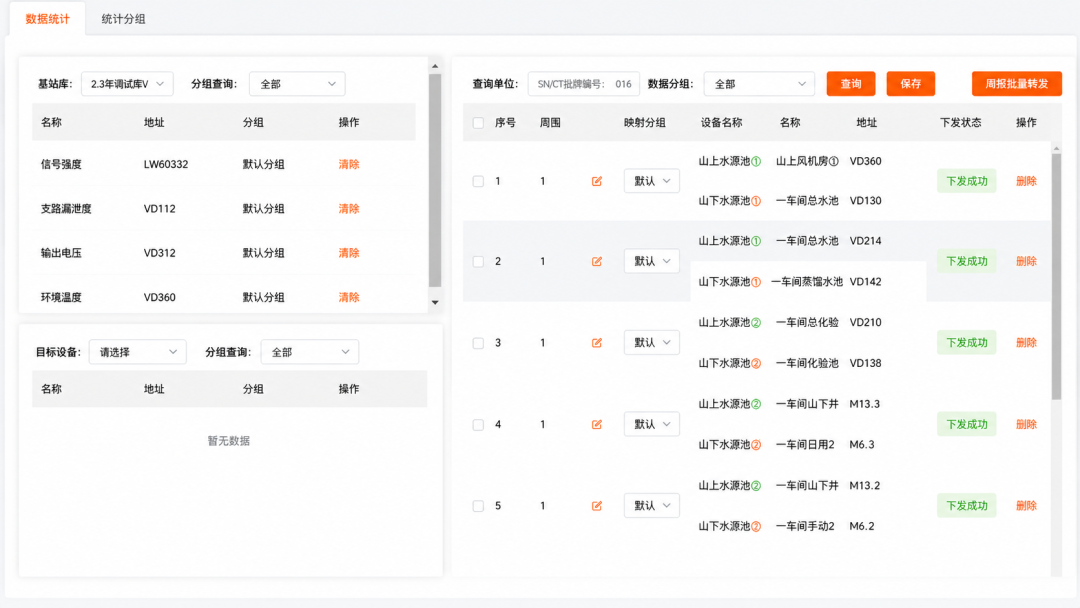Check the checkbox for row 2

click(x=478, y=261)
